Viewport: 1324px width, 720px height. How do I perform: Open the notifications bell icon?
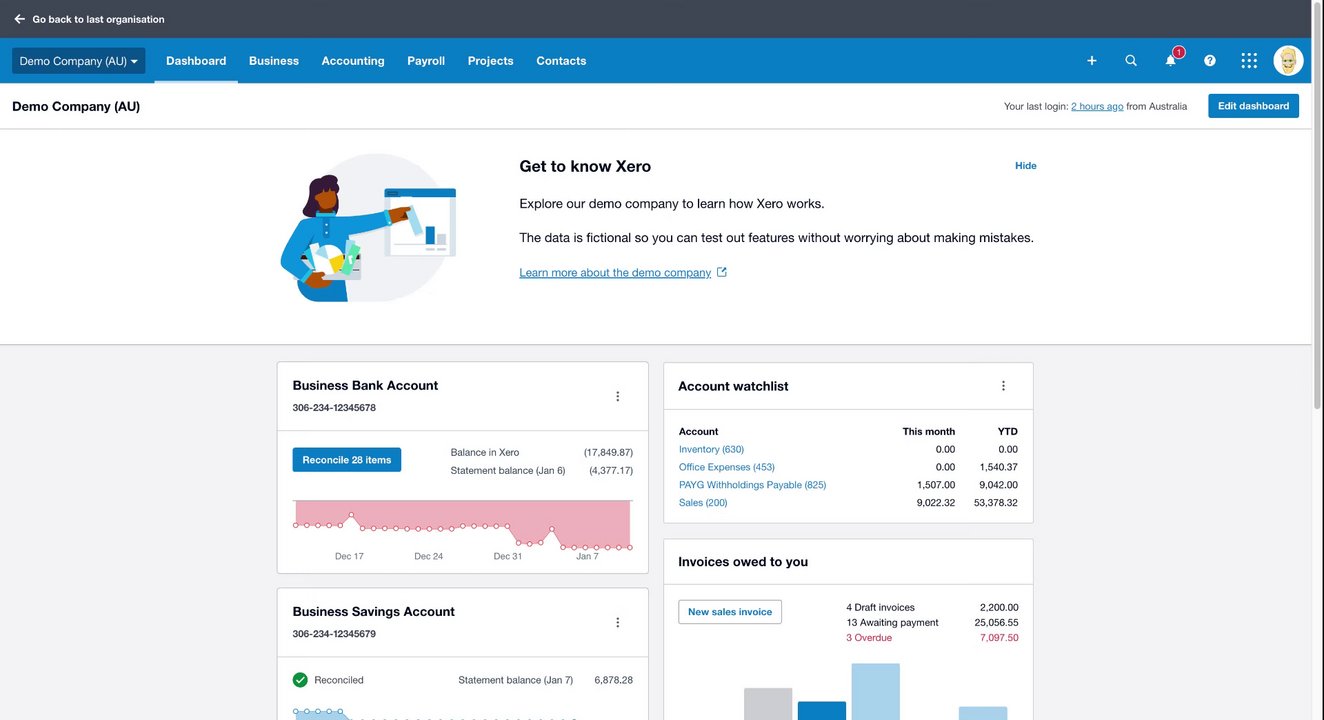(1171, 61)
